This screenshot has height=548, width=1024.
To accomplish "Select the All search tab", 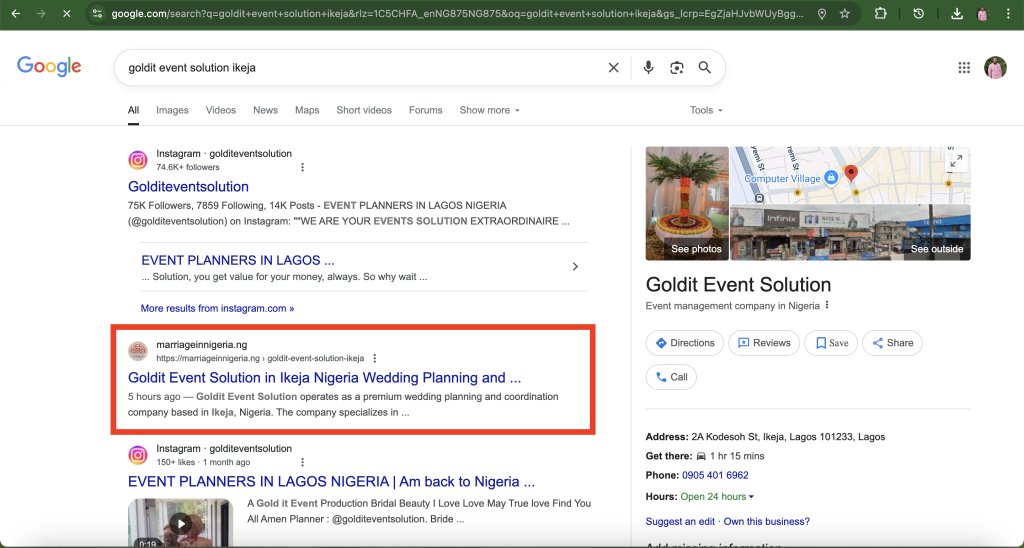I will 133,110.
